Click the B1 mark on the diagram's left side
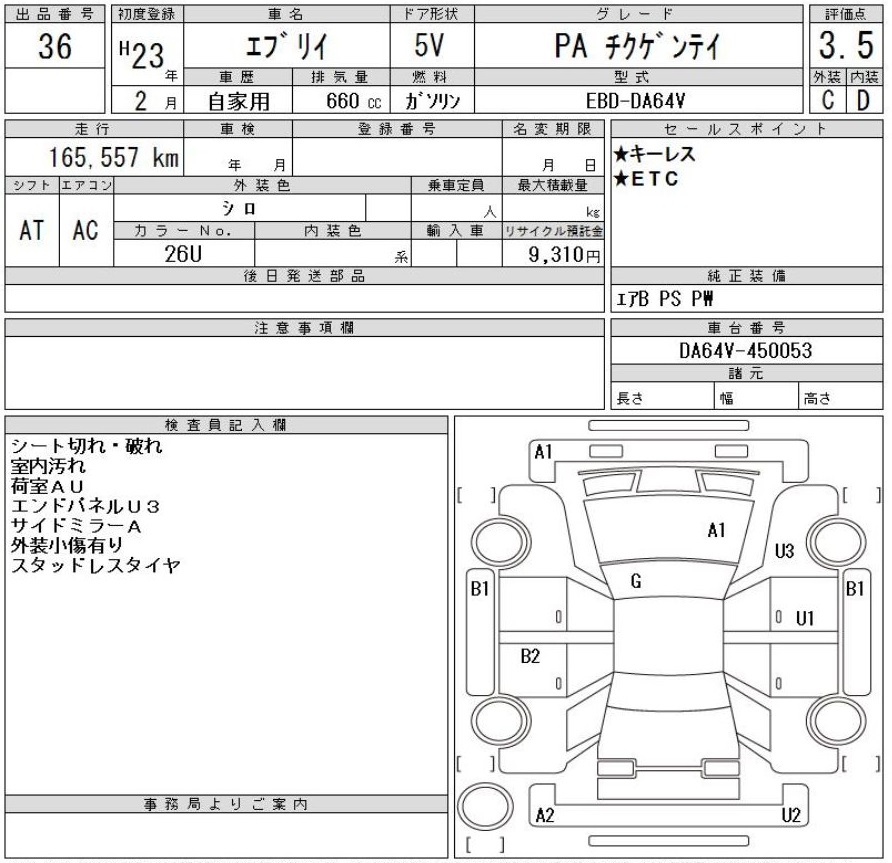 click(480, 589)
